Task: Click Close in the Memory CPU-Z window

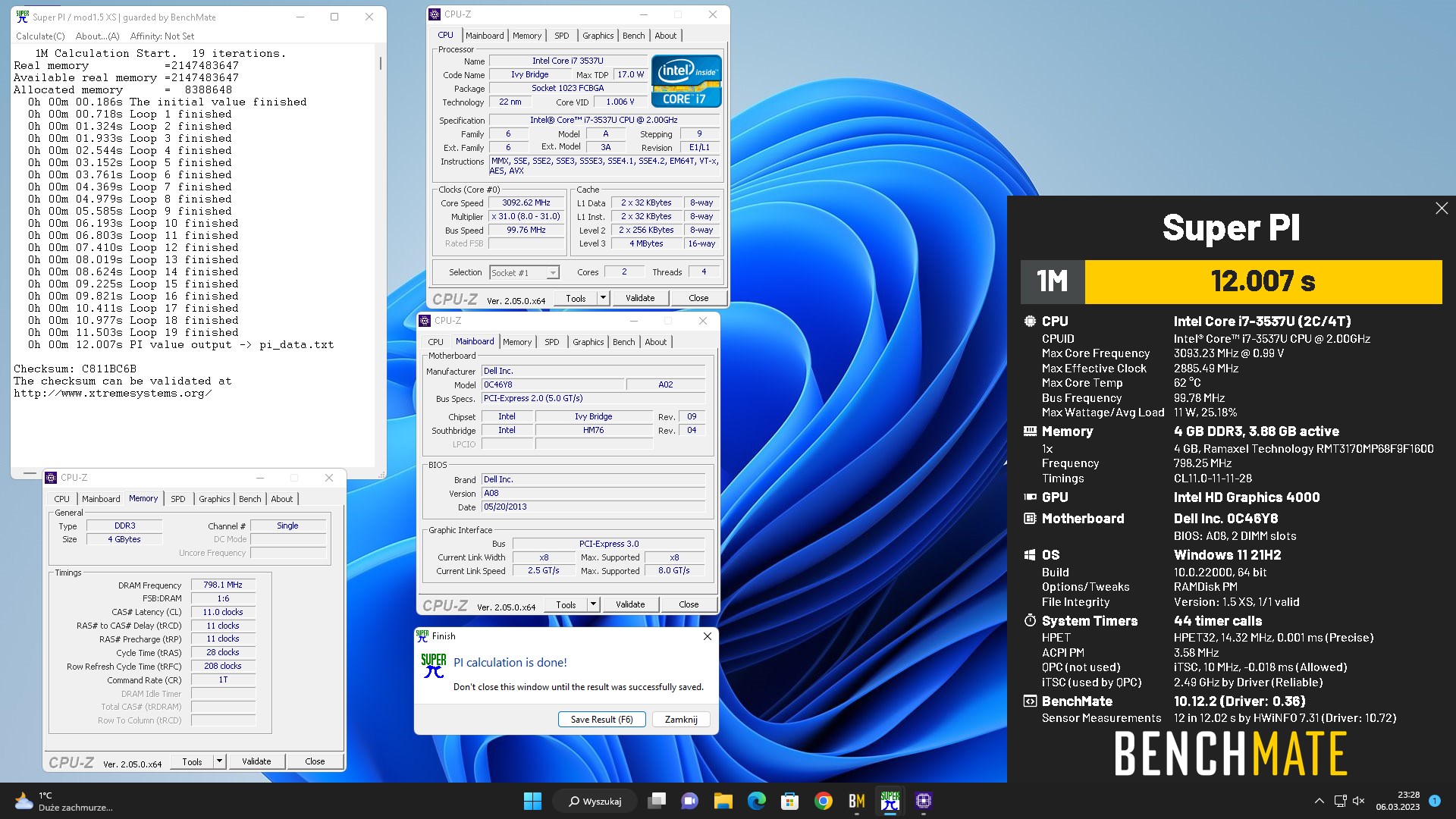Action: (315, 761)
